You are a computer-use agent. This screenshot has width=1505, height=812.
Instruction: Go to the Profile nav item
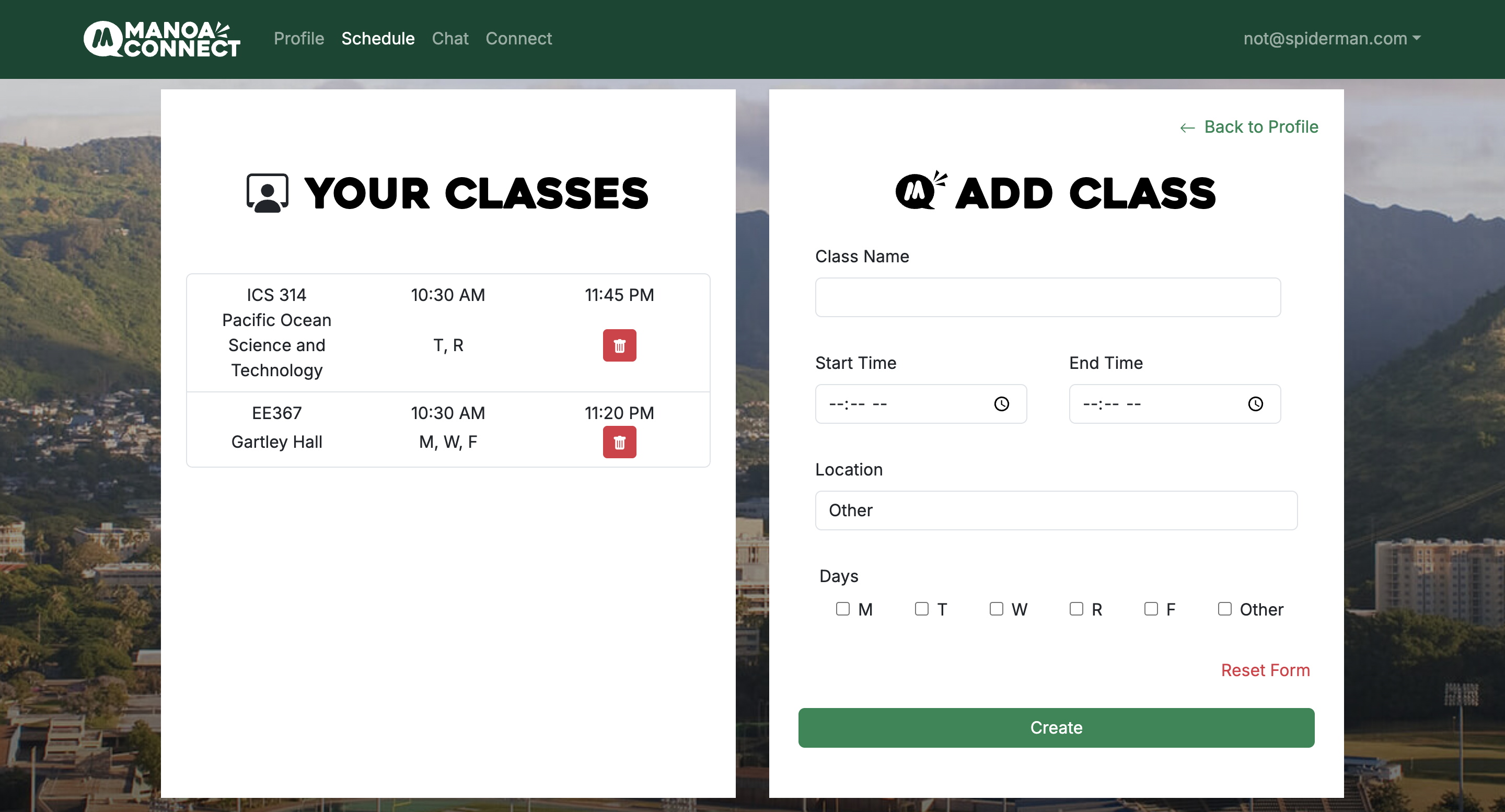[298, 39]
